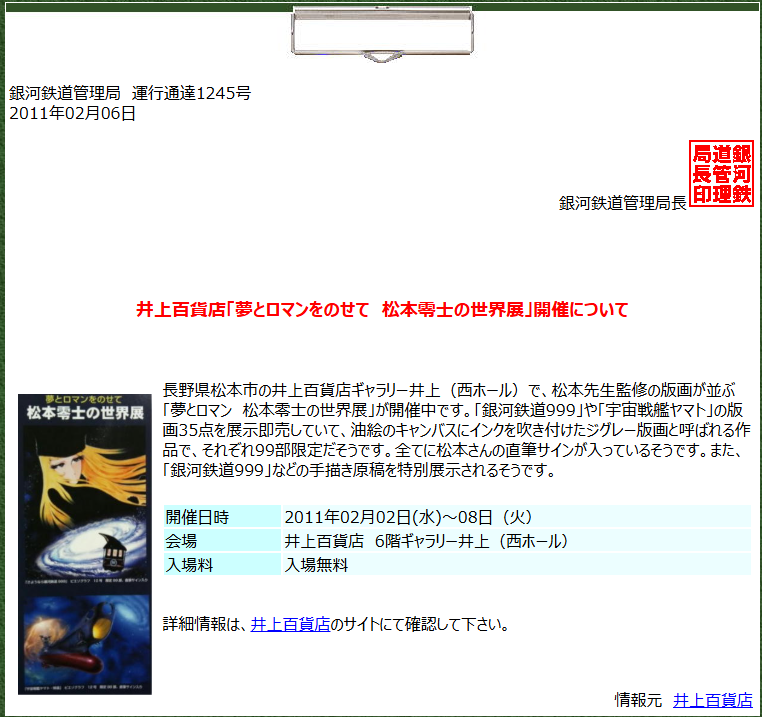Image resolution: width=762 pixels, height=717 pixels.
Task: Open the 井上百貨店 link in the 詳細情報 sentence
Action: tap(290, 624)
